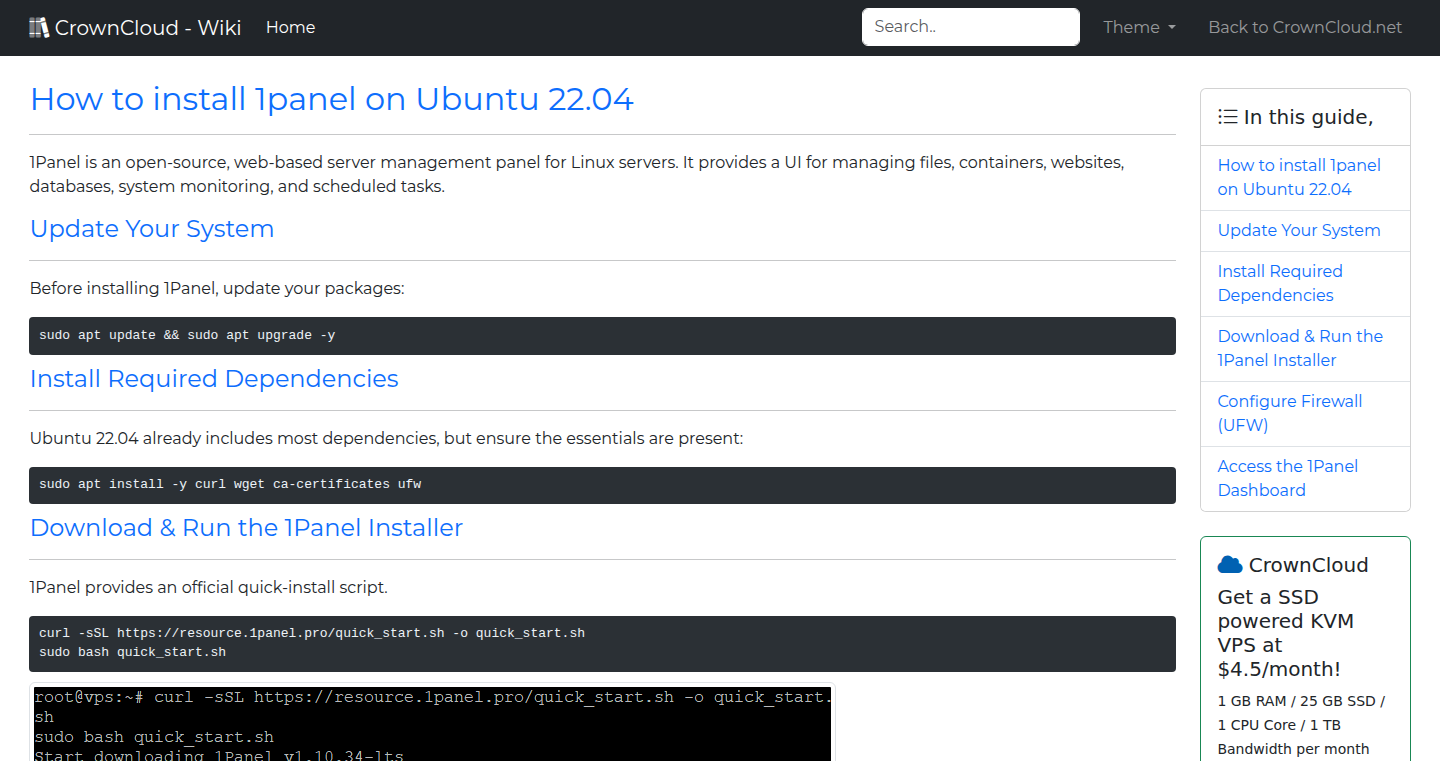Screen dimensions: 1440x761
Task: Click Before installing 1Panel, update your packages text
Action: tap(217, 288)
